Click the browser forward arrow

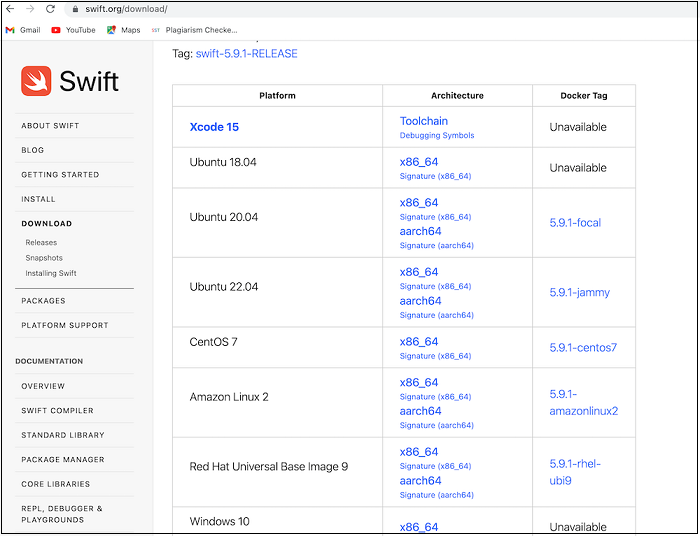point(30,9)
